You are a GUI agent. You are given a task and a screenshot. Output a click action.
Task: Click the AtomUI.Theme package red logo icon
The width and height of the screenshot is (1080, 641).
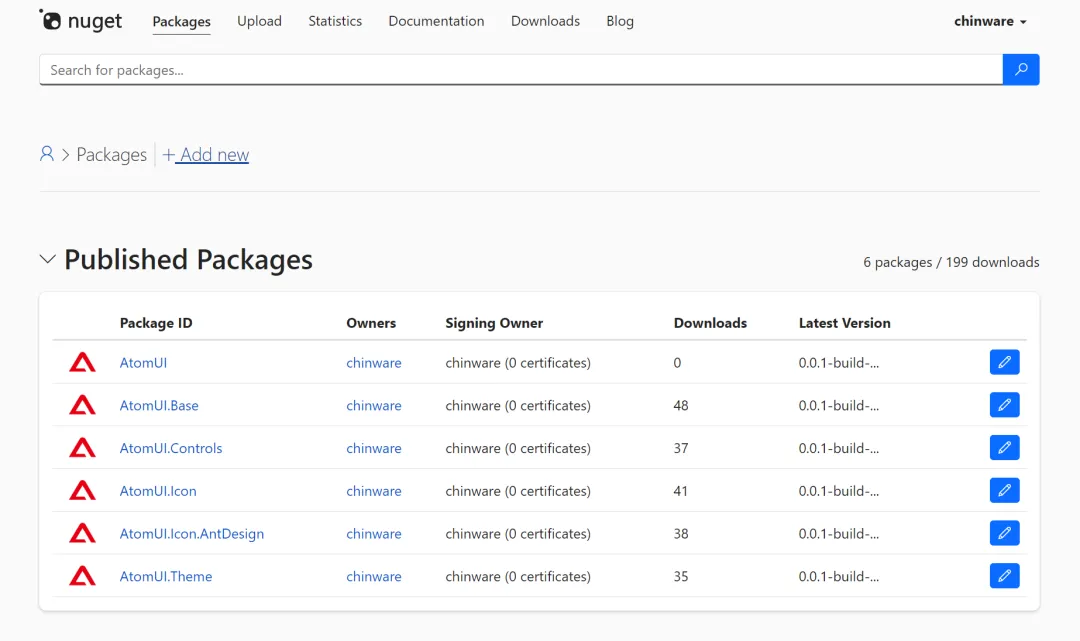point(82,576)
